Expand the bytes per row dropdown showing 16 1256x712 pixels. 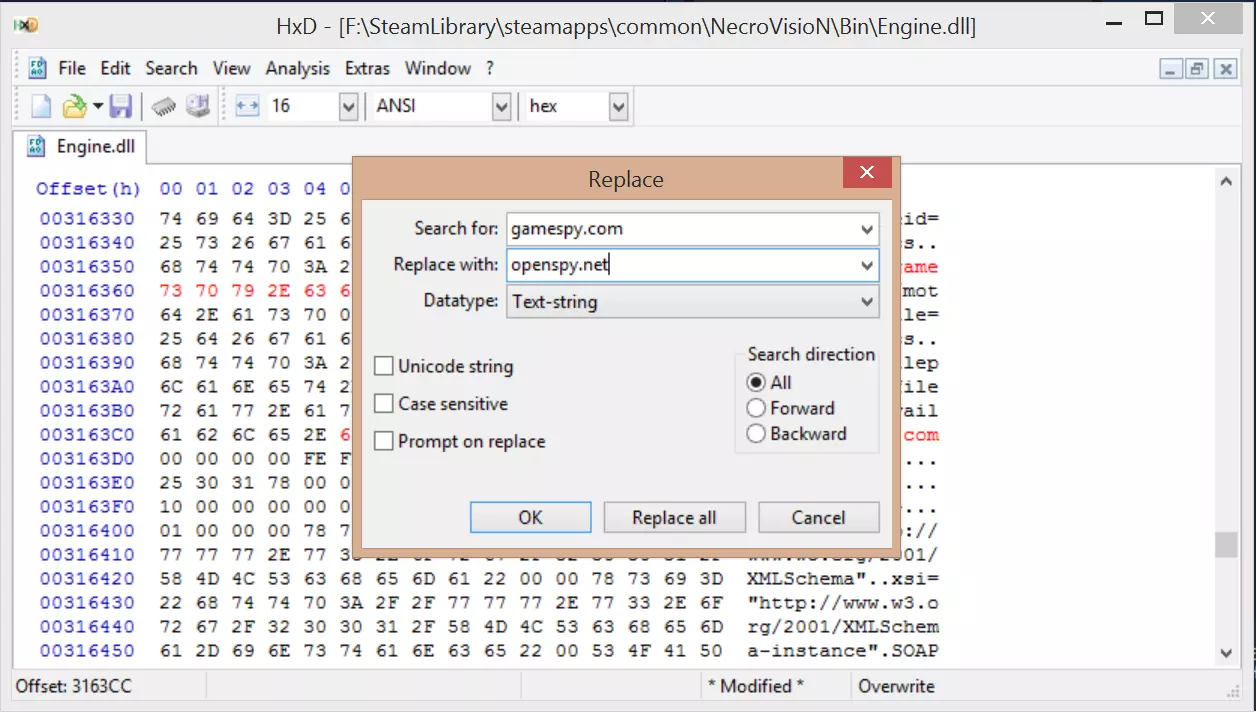click(x=348, y=106)
